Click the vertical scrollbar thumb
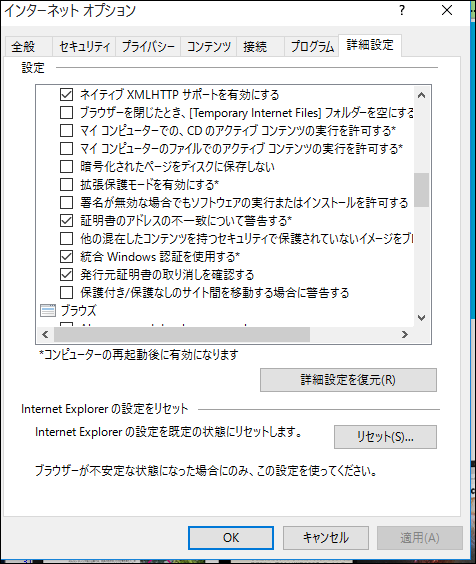Image resolution: width=476 pixels, height=564 pixels. pyautogui.click(x=421, y=190)
